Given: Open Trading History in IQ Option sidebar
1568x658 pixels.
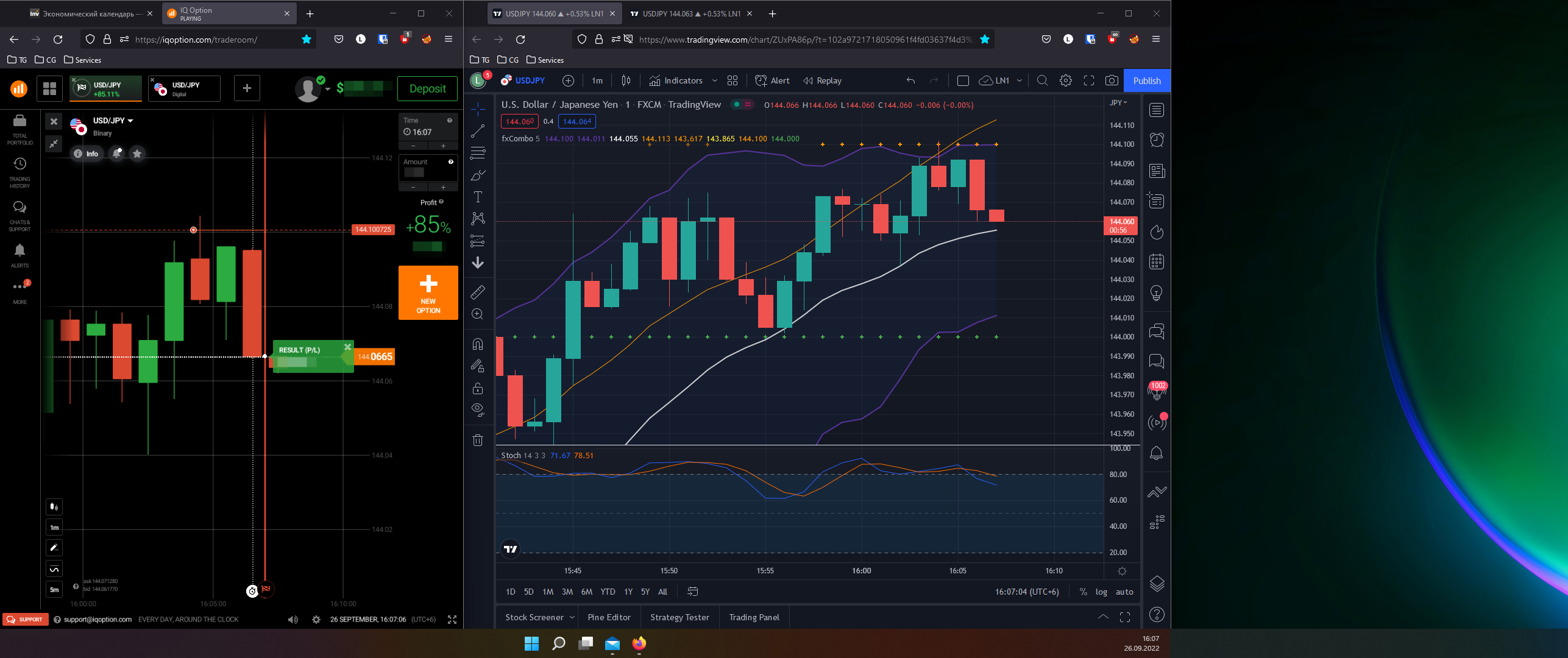Looking at the screenshot, I should point(20,172).
